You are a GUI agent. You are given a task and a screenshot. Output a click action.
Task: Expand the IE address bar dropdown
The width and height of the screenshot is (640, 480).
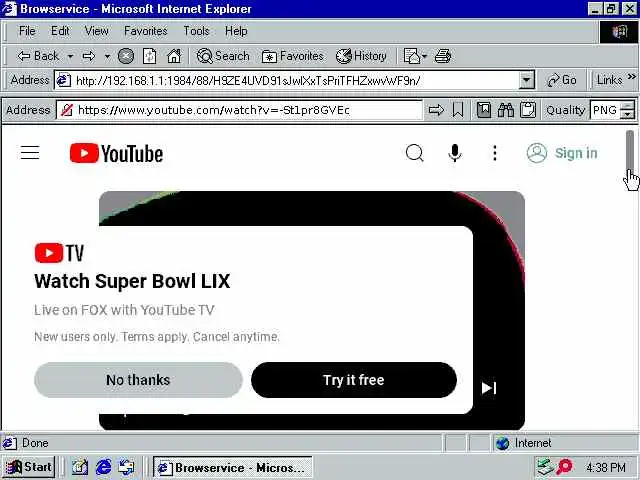click(527, 80)
